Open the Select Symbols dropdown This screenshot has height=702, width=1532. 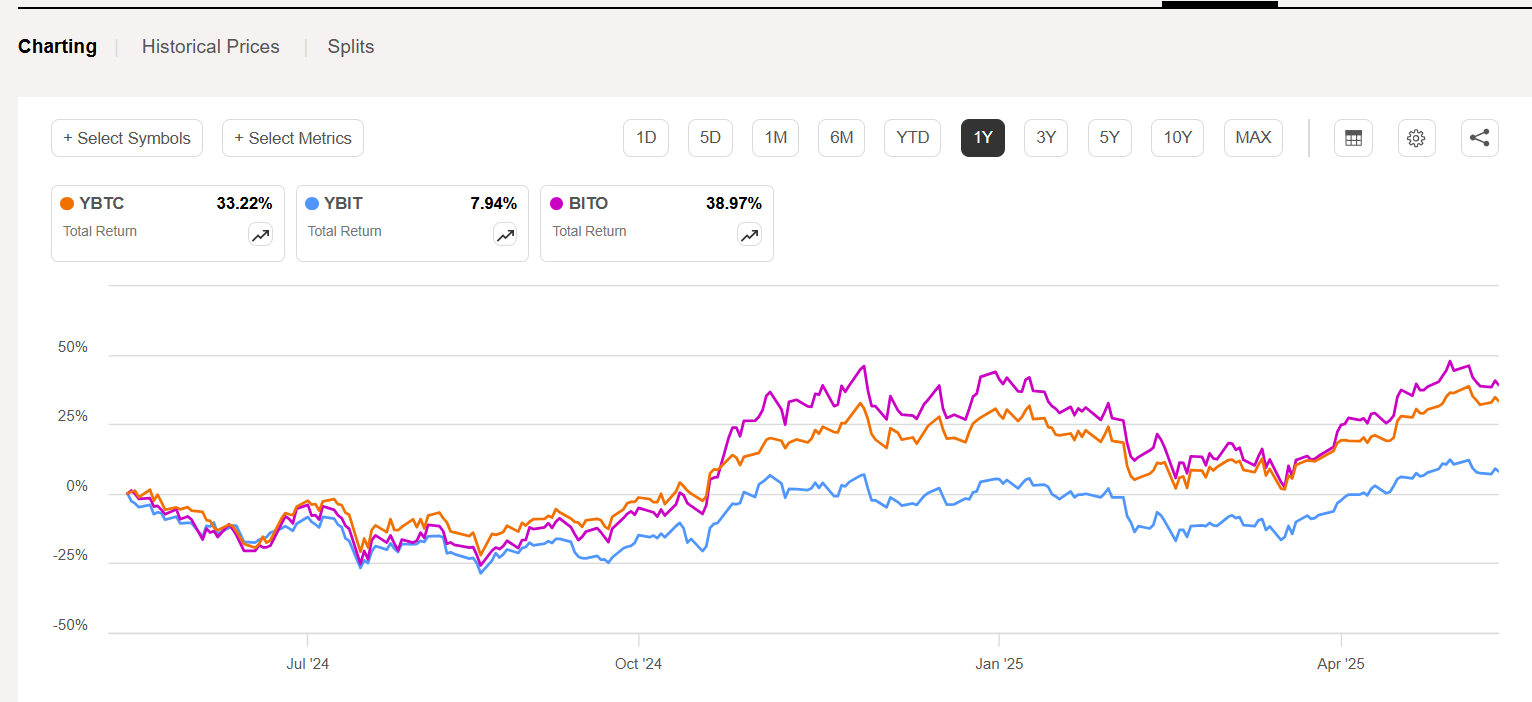point(127,138)
